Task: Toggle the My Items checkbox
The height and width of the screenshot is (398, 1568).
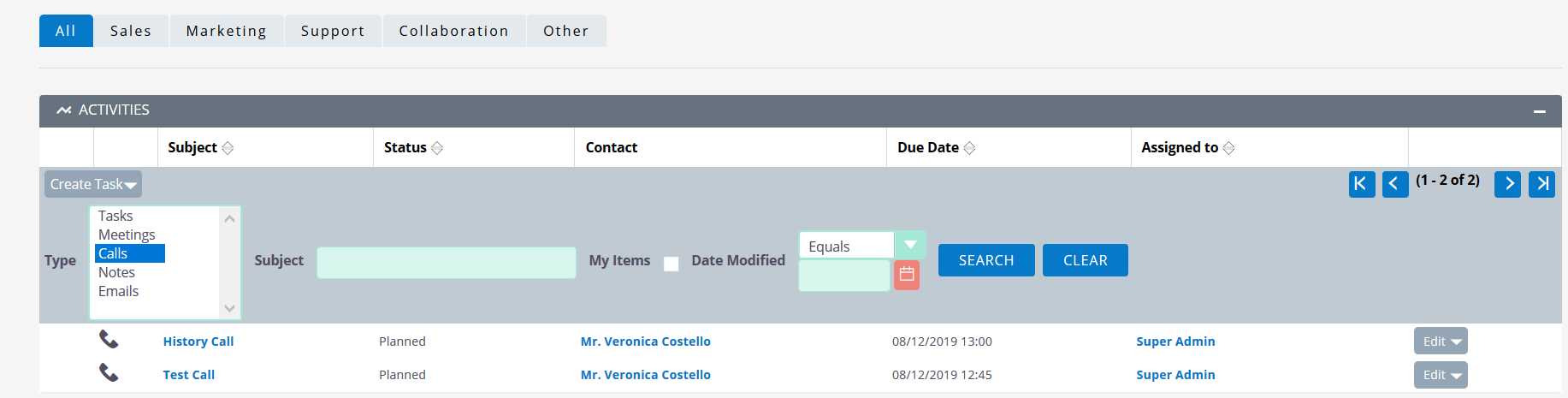Action: point(672,264)
